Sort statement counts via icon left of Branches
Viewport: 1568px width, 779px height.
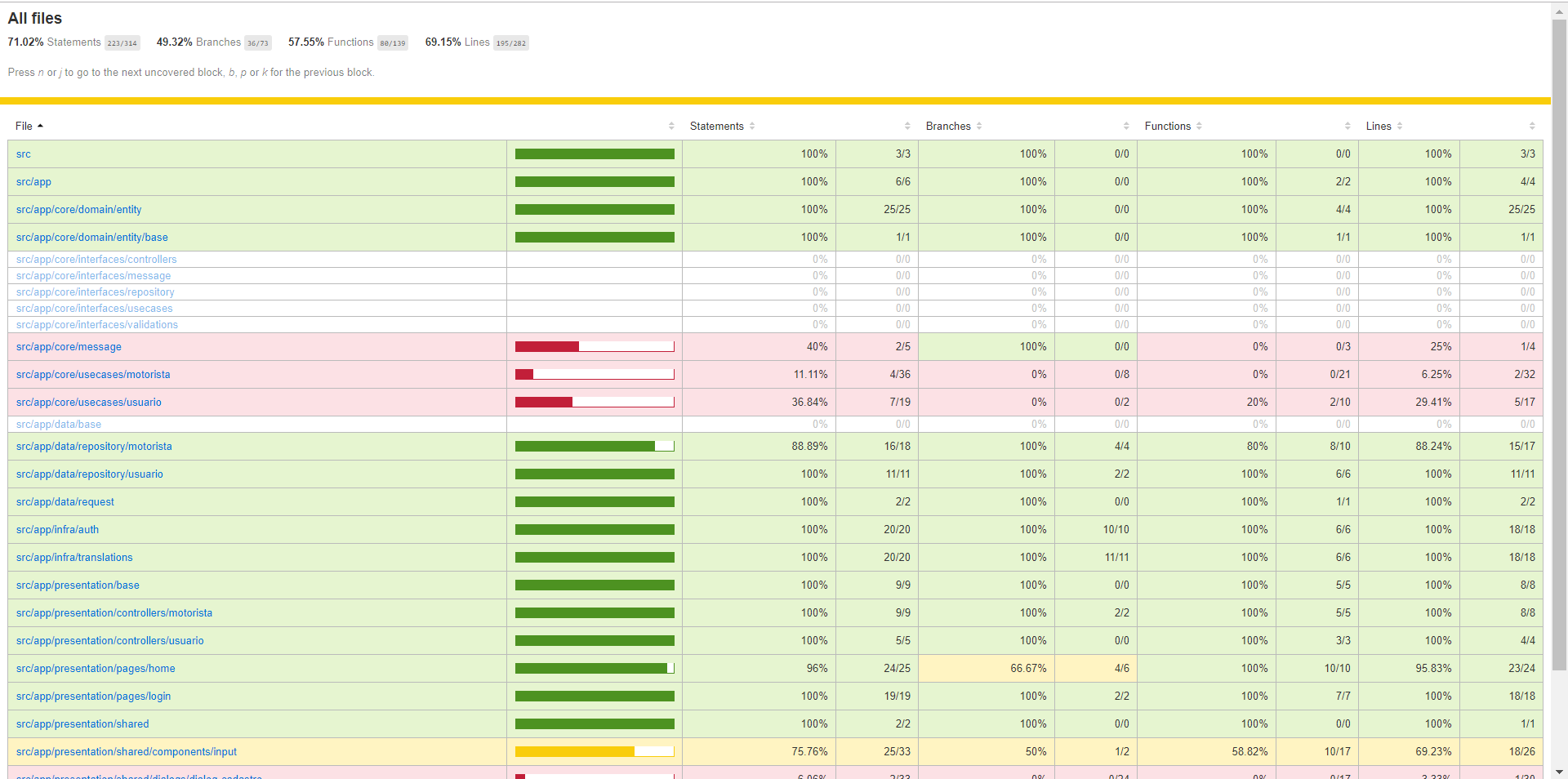(907, 126)
